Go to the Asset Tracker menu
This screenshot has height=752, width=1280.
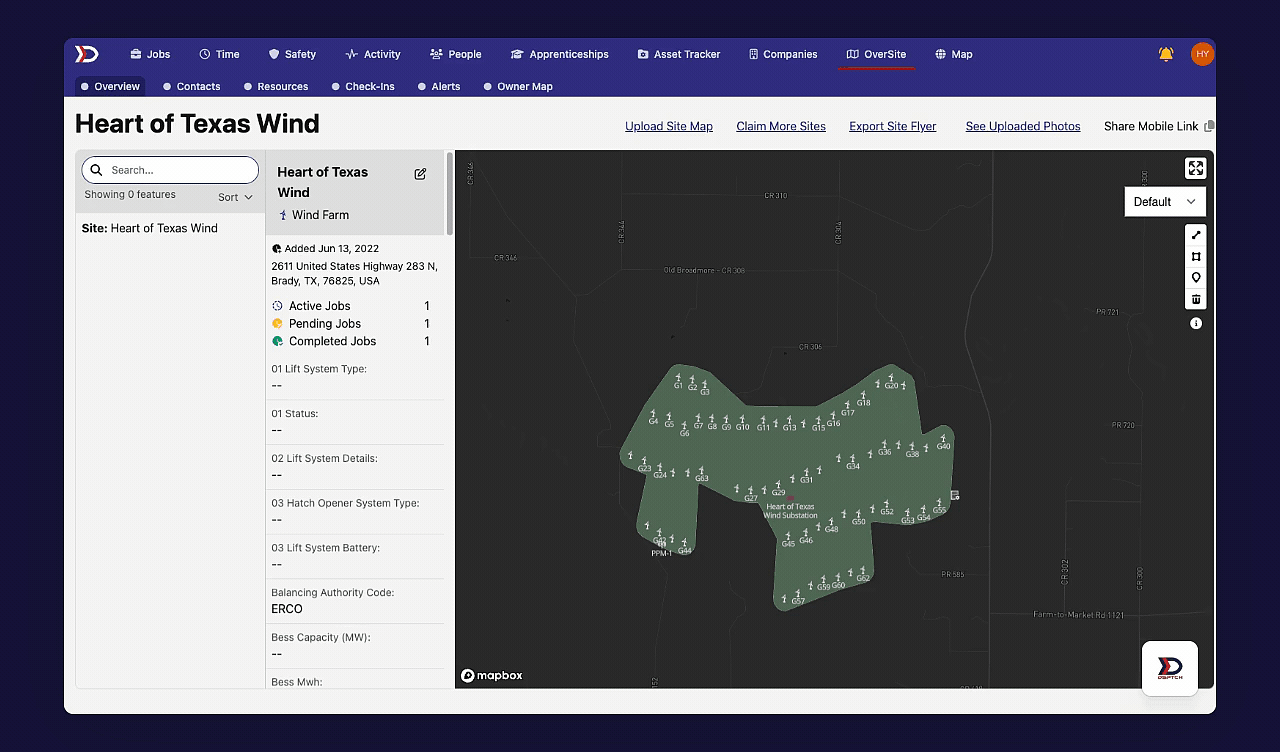coord(678,54)
